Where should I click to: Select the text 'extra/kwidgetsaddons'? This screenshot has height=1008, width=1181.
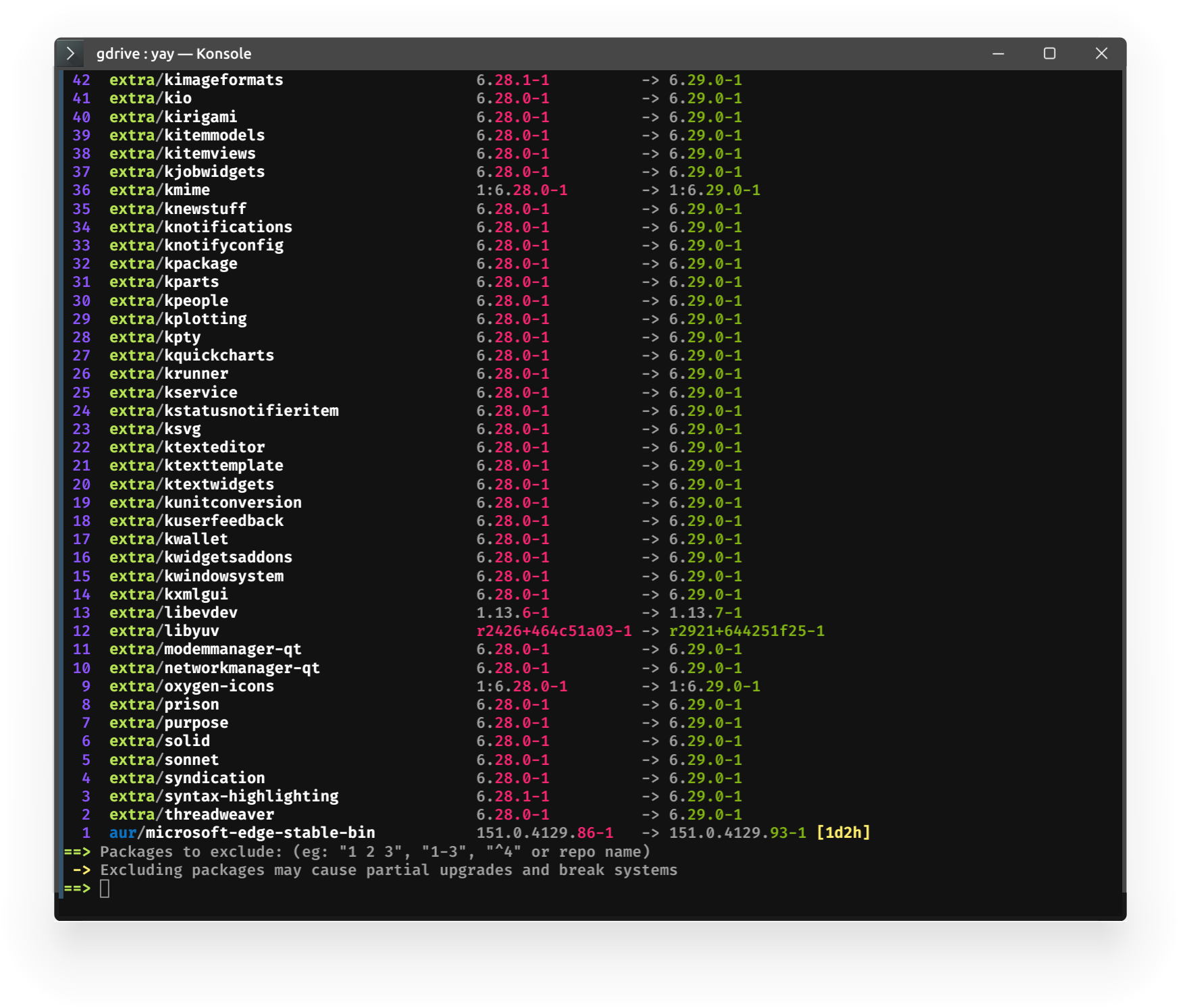pos(201,558)
